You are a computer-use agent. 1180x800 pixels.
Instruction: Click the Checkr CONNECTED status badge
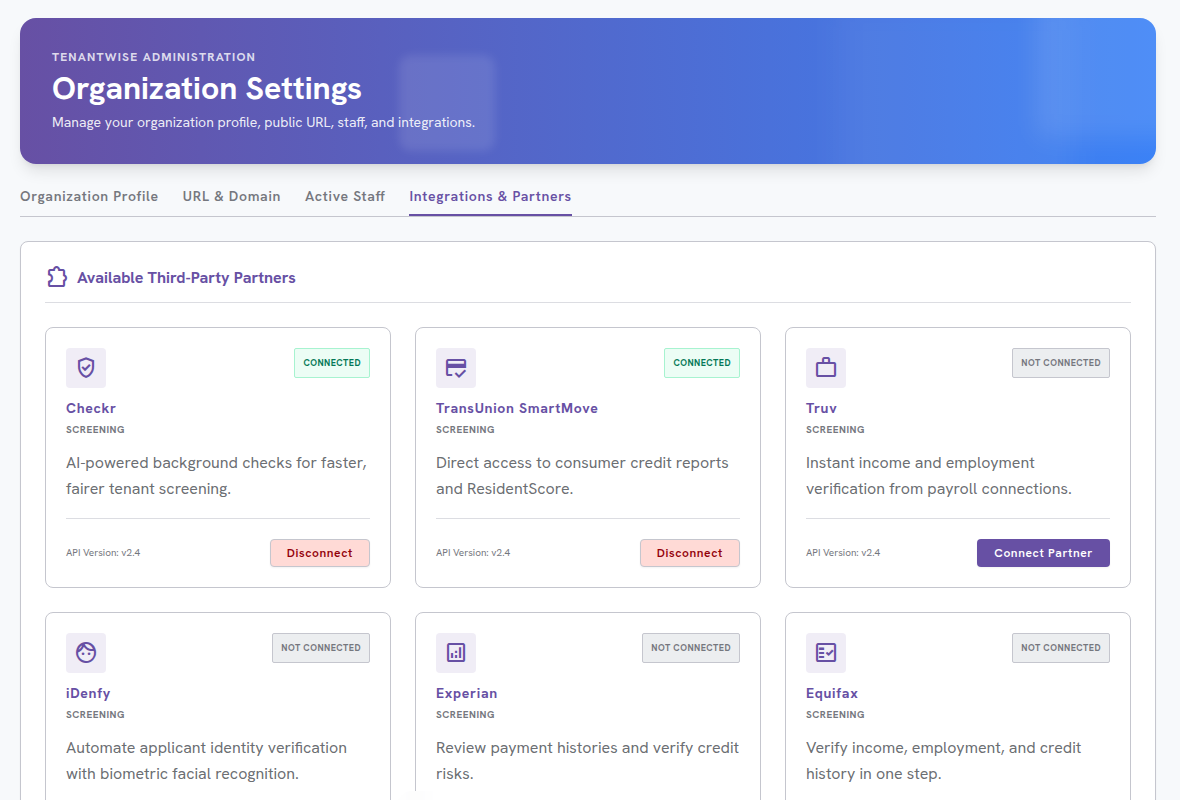(332, 363)
